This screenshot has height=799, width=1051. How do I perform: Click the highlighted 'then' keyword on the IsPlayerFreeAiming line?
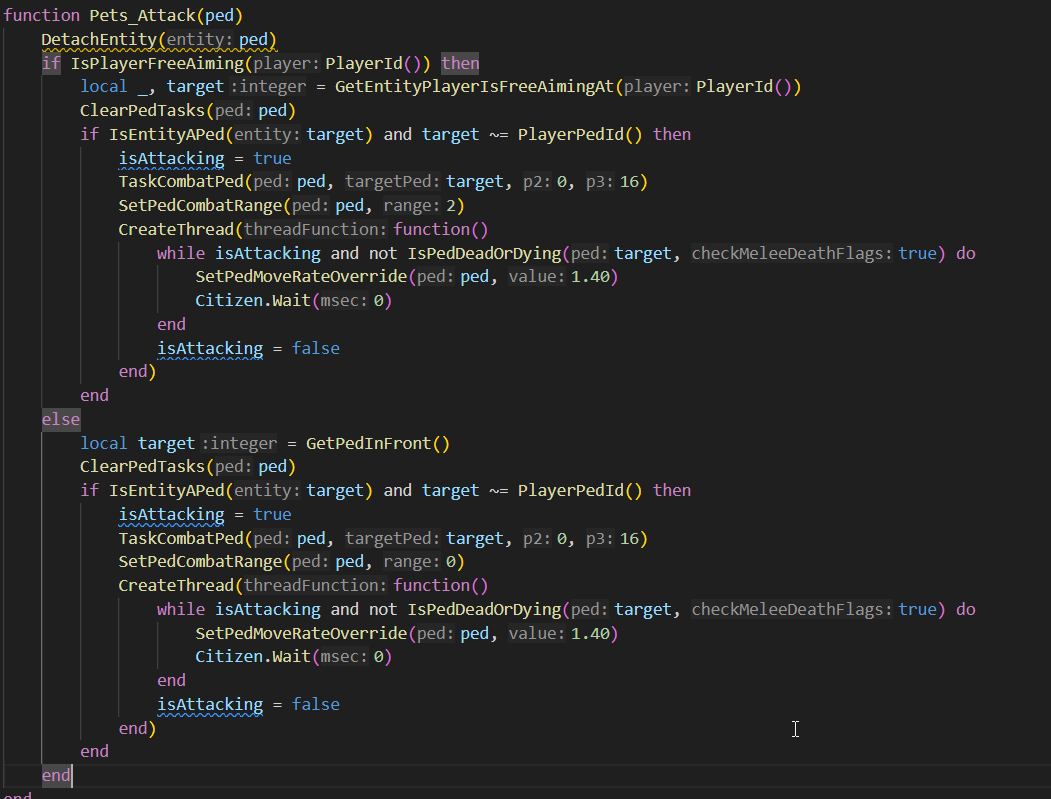pyautogui.click(x=460, y=63)
